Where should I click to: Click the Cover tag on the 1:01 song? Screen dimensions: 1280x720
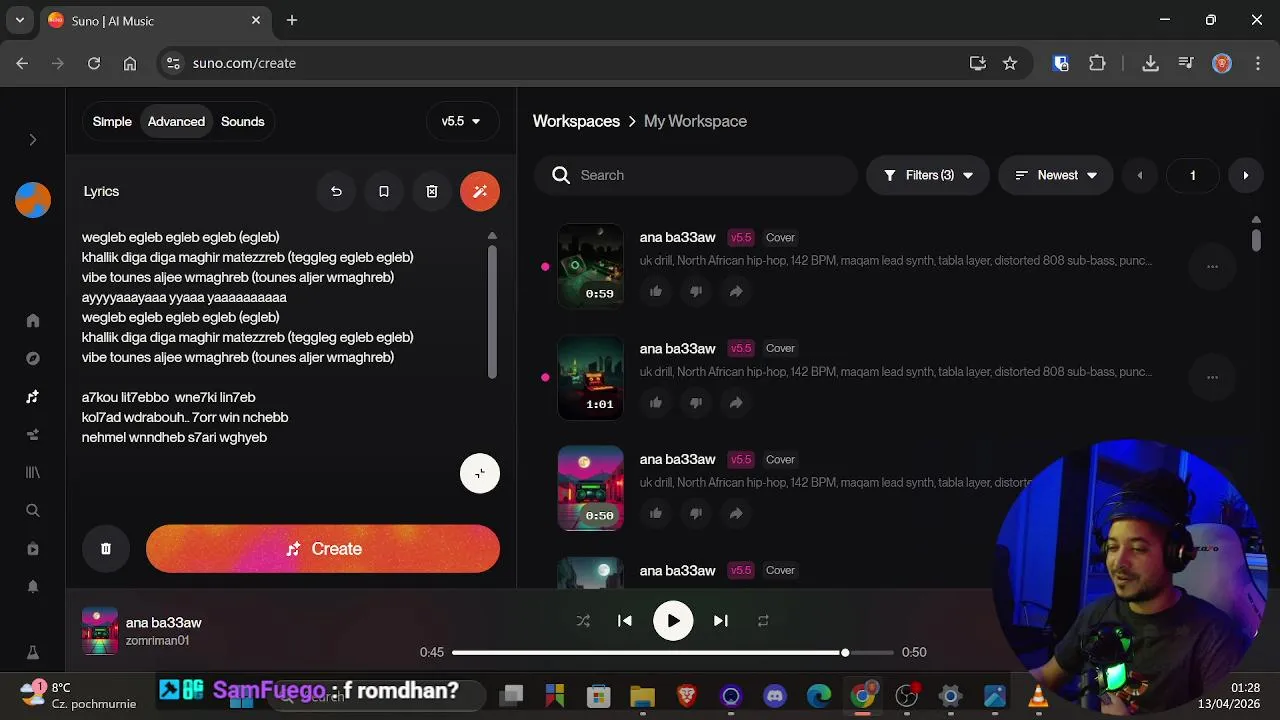780,349
